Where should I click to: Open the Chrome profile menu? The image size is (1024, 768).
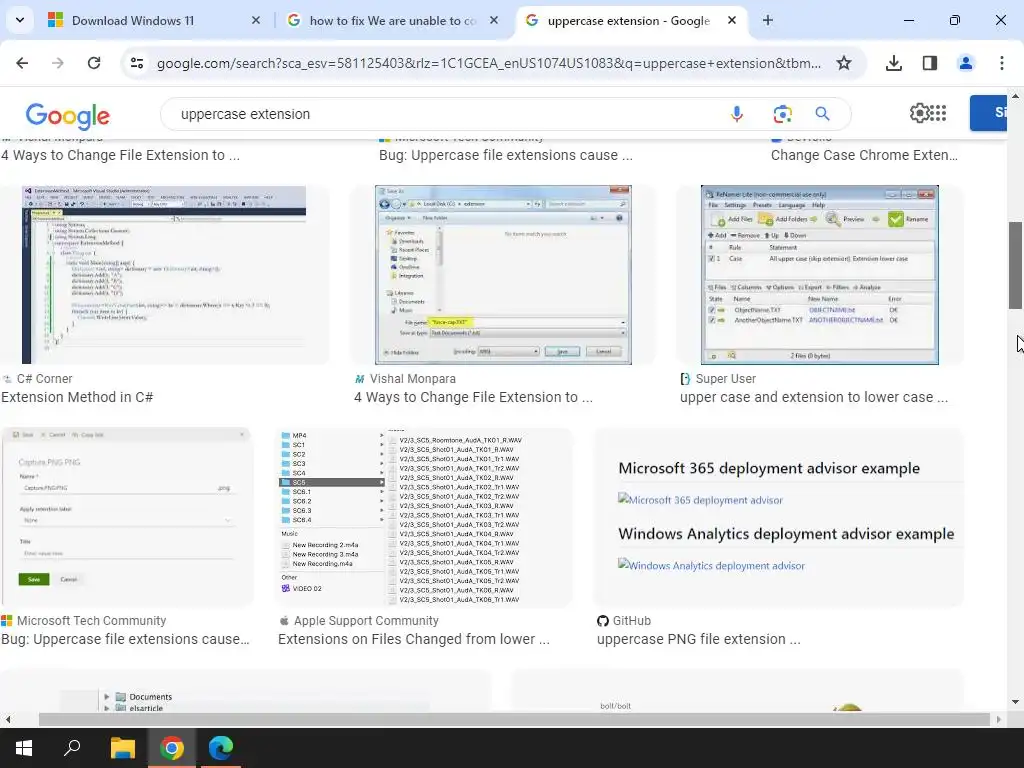[x=966, y=63]
